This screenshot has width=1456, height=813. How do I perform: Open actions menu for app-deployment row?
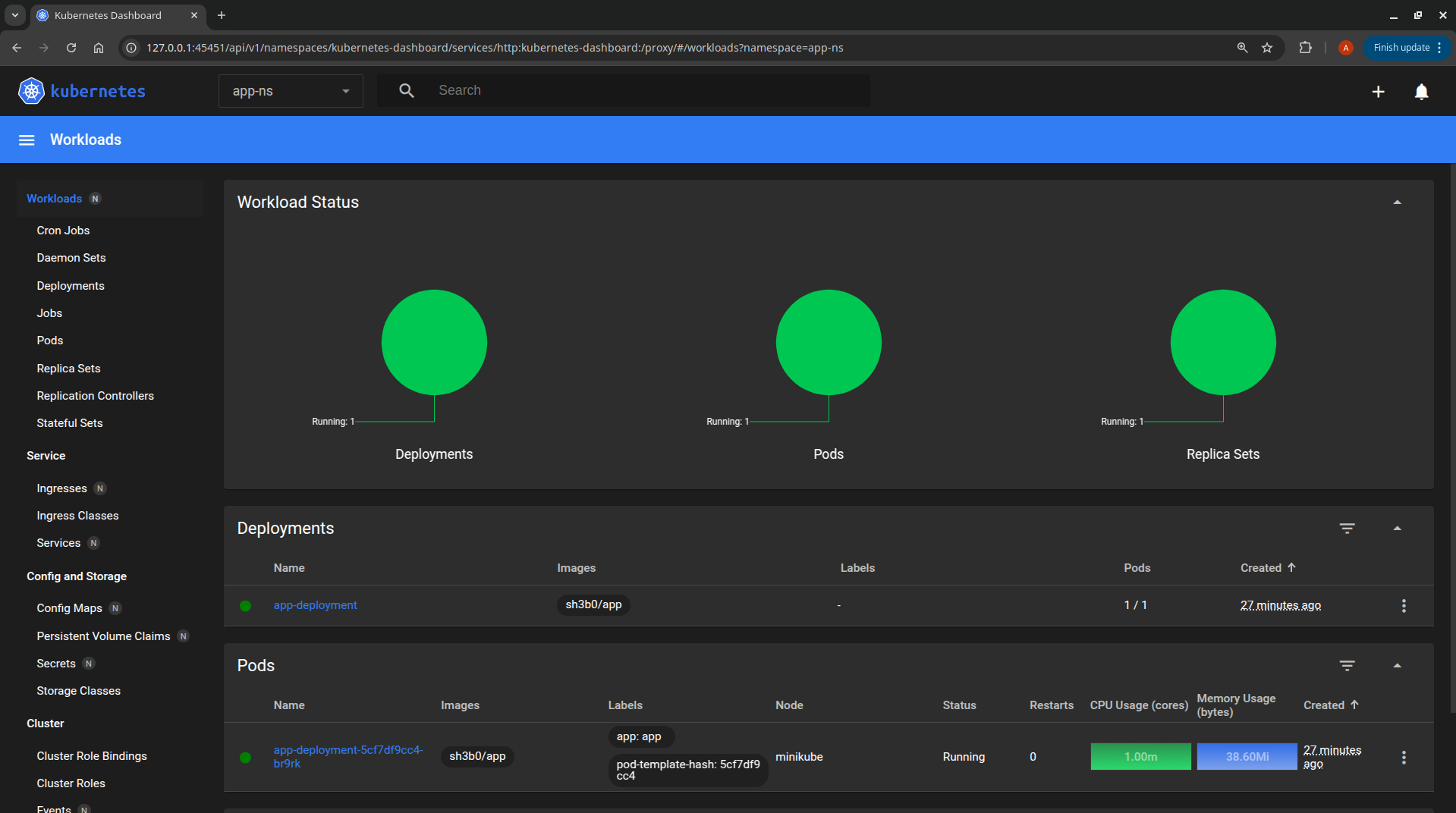[x=1404, y=606]
